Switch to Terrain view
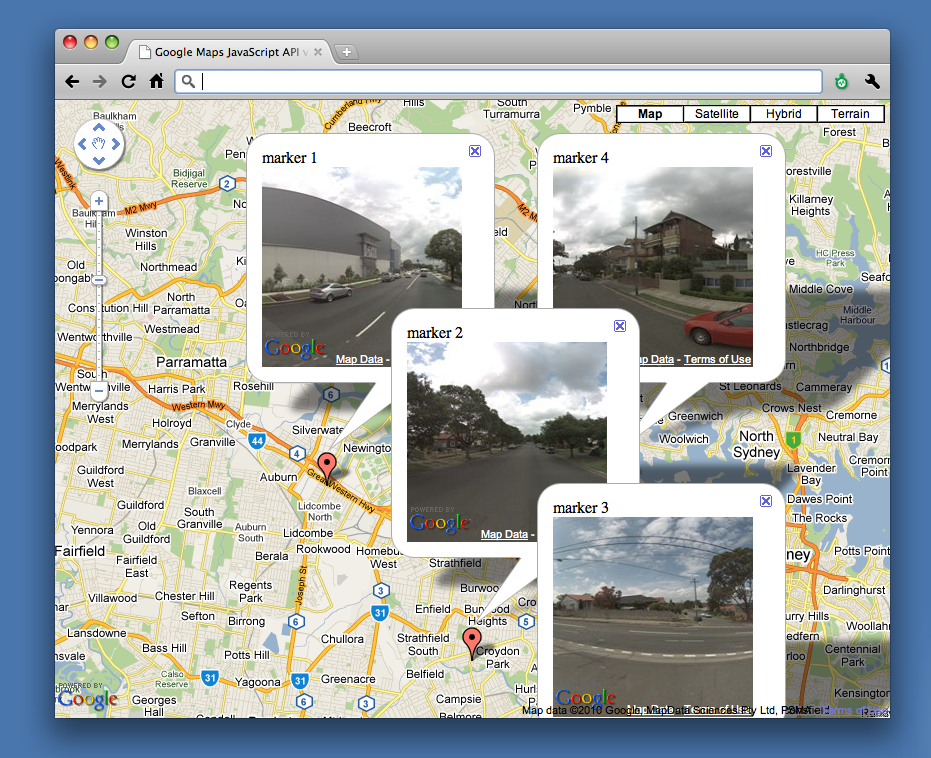Image resolution: width=931 pixels, height=758 pixels. pos(850,113)
